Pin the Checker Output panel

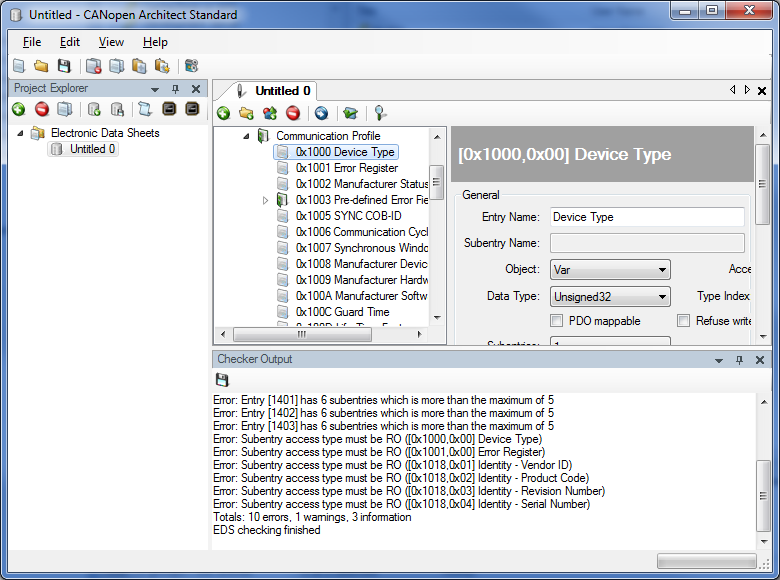739,360
